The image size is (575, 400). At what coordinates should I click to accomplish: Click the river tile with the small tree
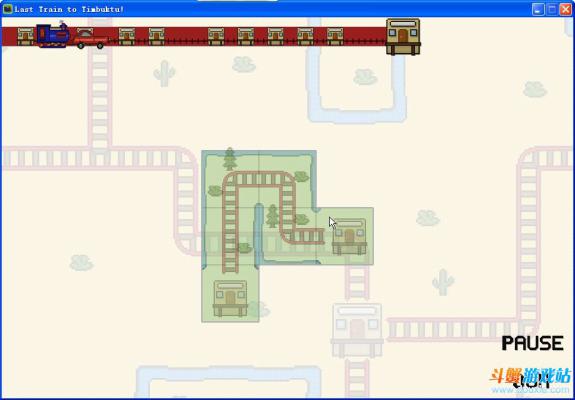coord(288,236)
